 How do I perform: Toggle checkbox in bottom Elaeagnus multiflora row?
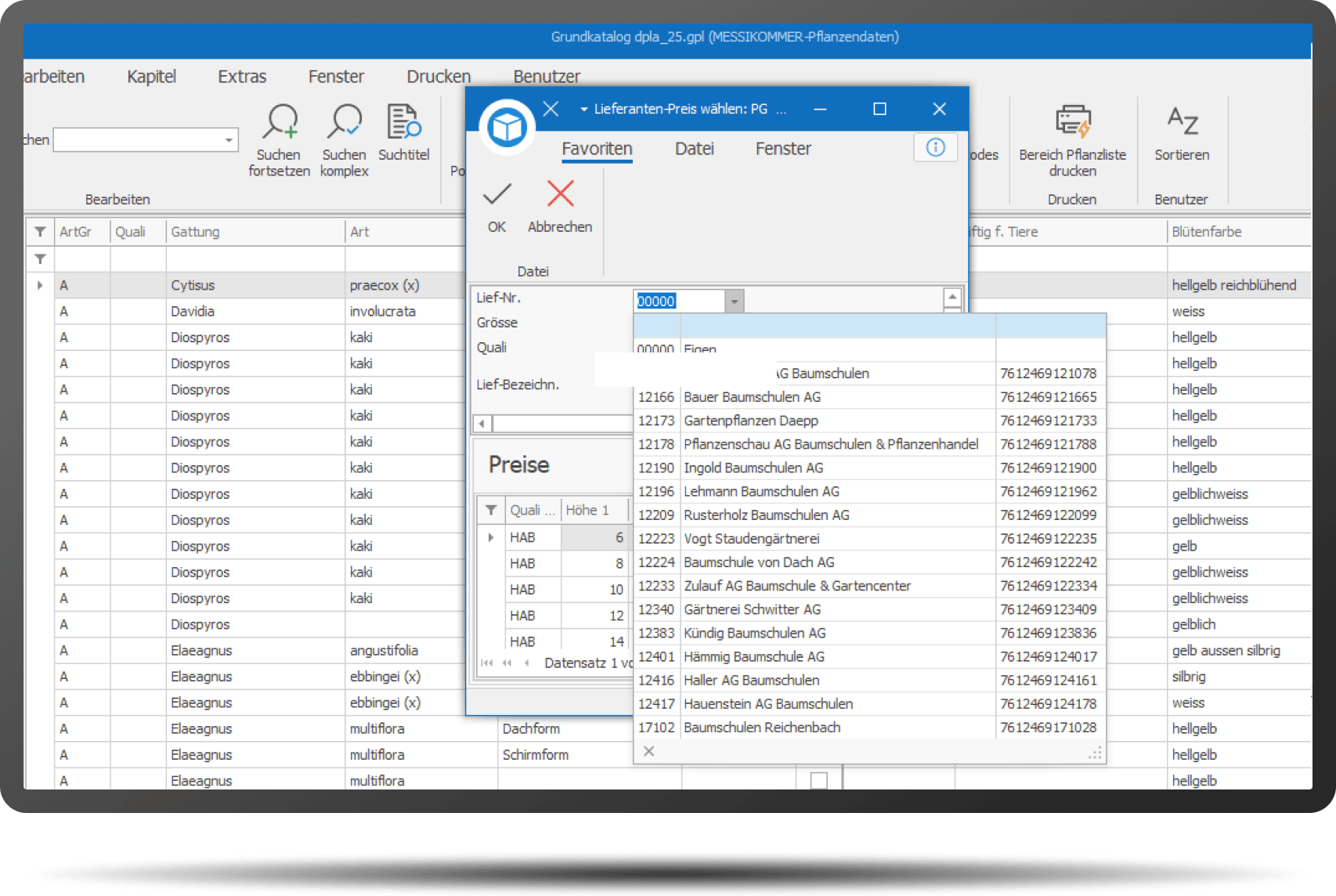819,781
